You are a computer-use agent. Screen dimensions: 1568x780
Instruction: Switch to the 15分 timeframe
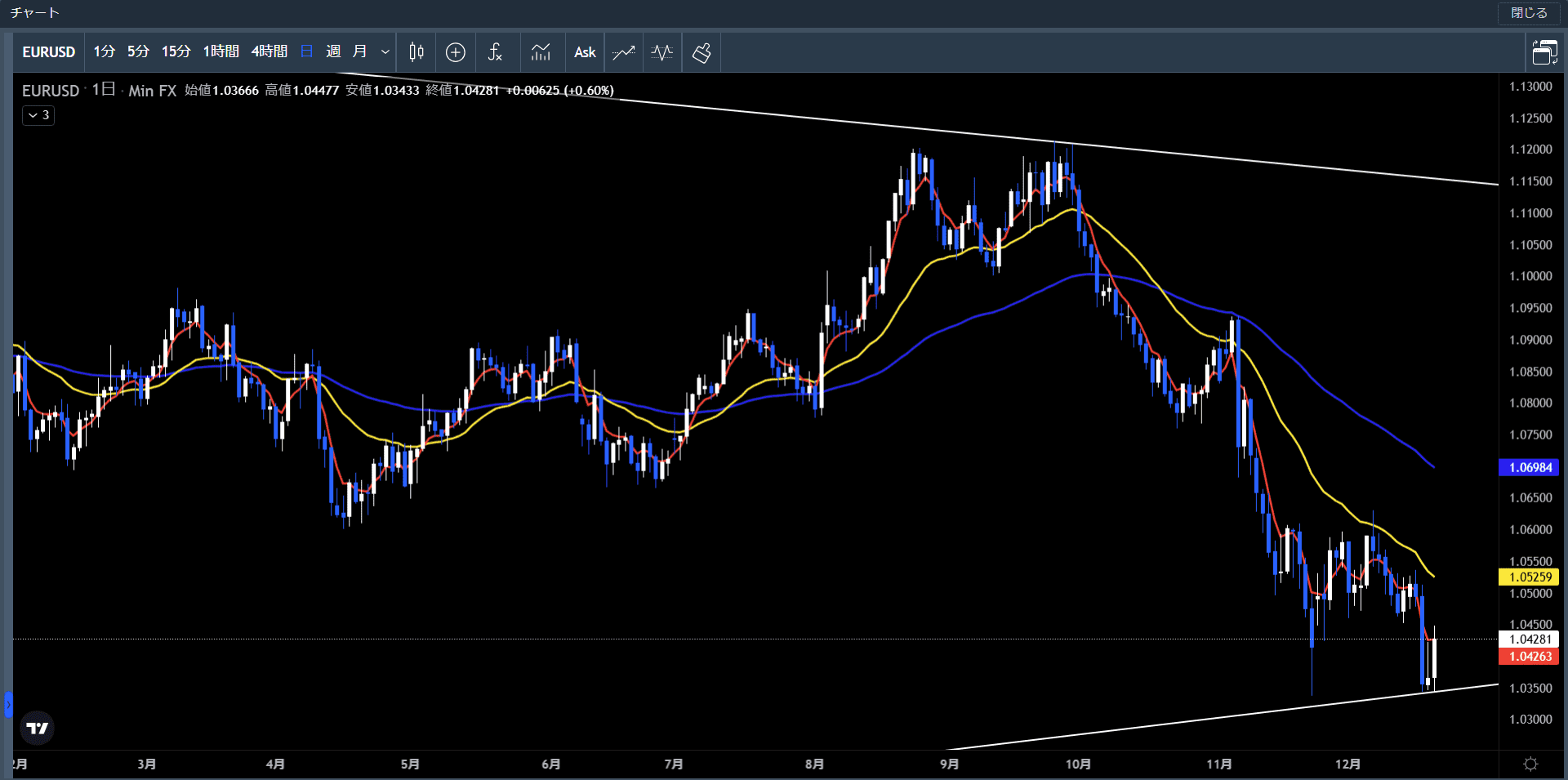(176, 51)
